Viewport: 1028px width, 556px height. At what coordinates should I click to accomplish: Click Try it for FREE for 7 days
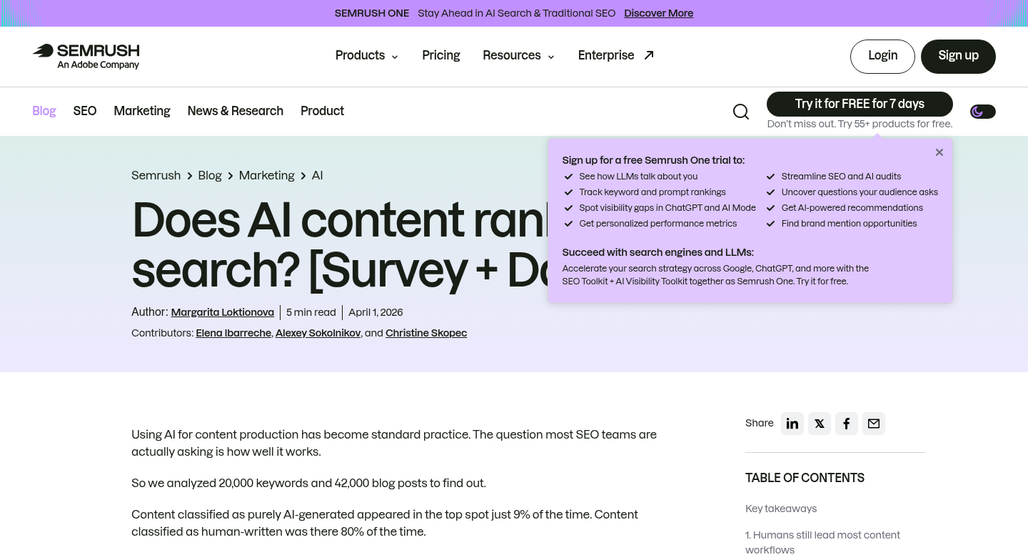tap(860, 104)
